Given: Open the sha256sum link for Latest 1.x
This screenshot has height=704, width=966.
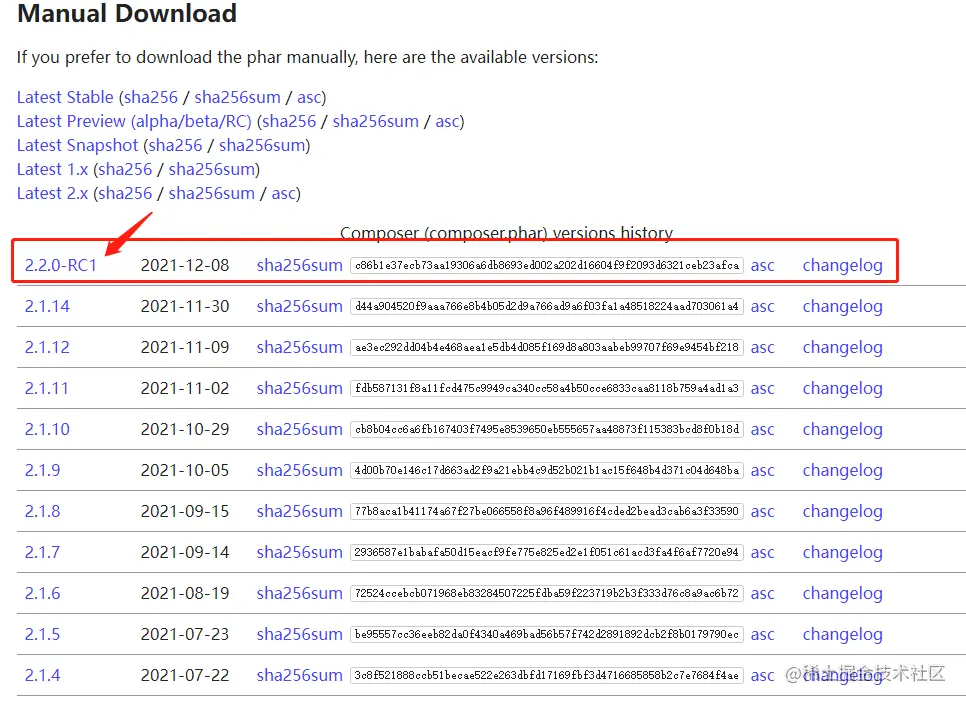Looking at the screenshot, I should (x=212, y=169).
